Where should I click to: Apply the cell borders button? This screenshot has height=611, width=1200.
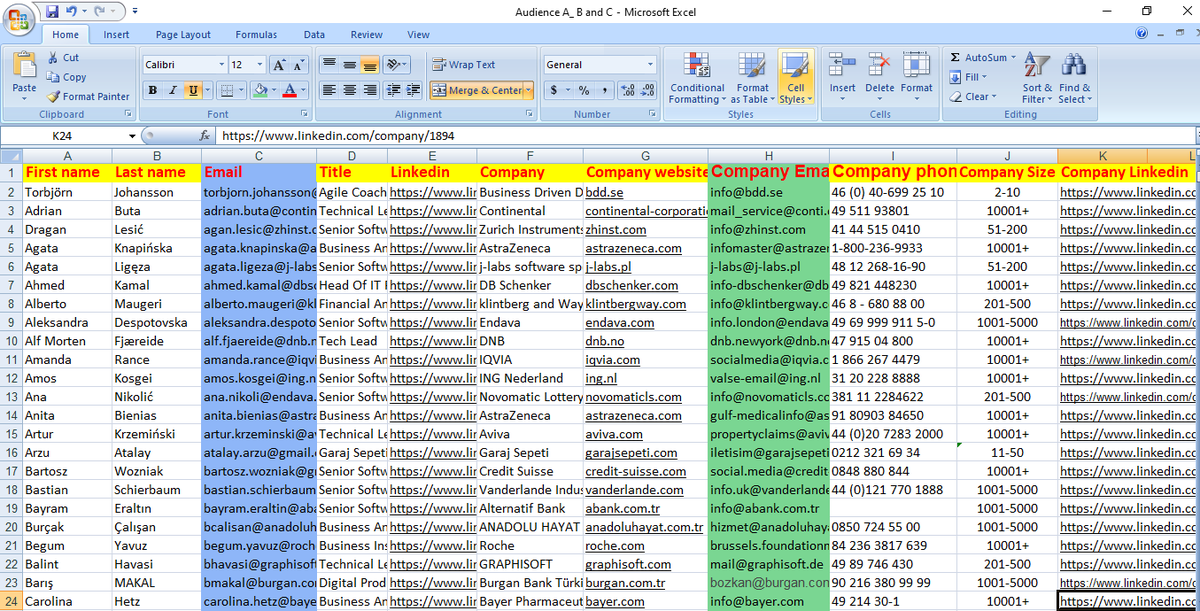click(227, 90)
